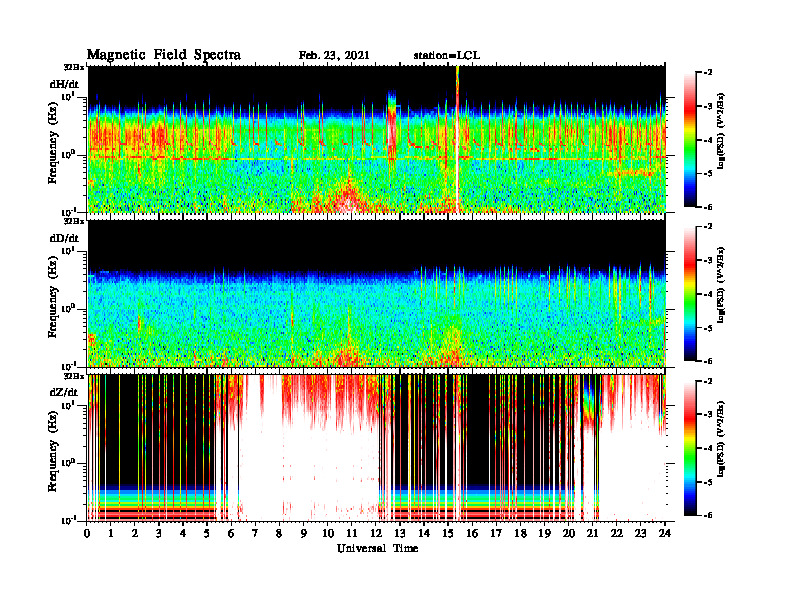Click hour "14" on the Universal Time axis
Image resolution: width=792 pixels, height=612 pixels.
click(424, 534)
